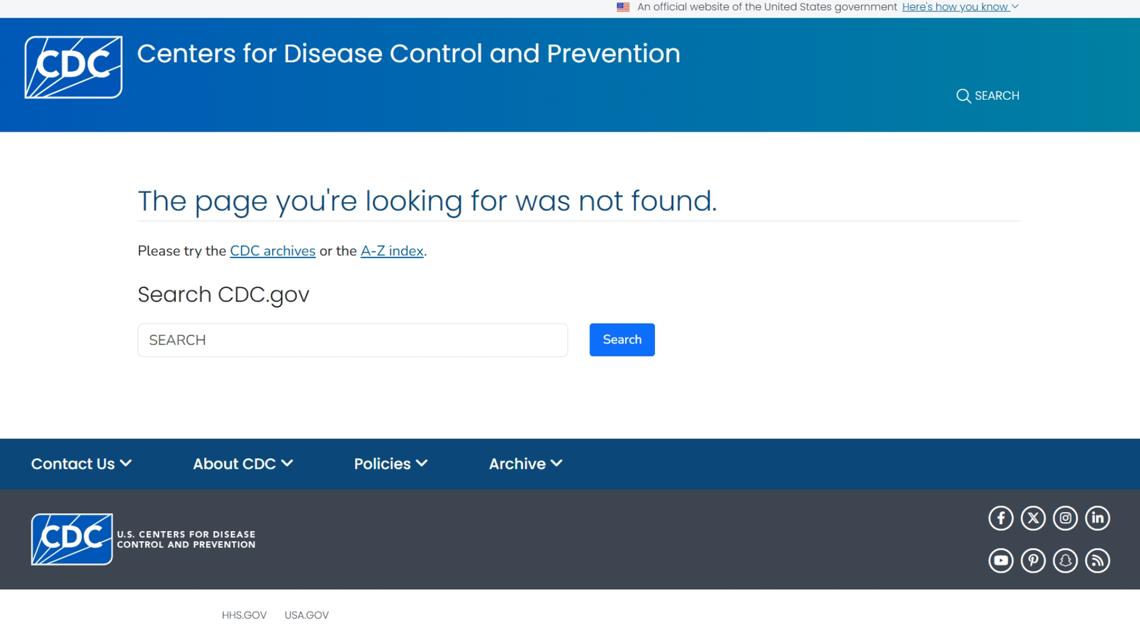Expand "Here's how you know" disclosure
Image resolution: width=1140 pixels, height=641 pixels.
(959, 7)
